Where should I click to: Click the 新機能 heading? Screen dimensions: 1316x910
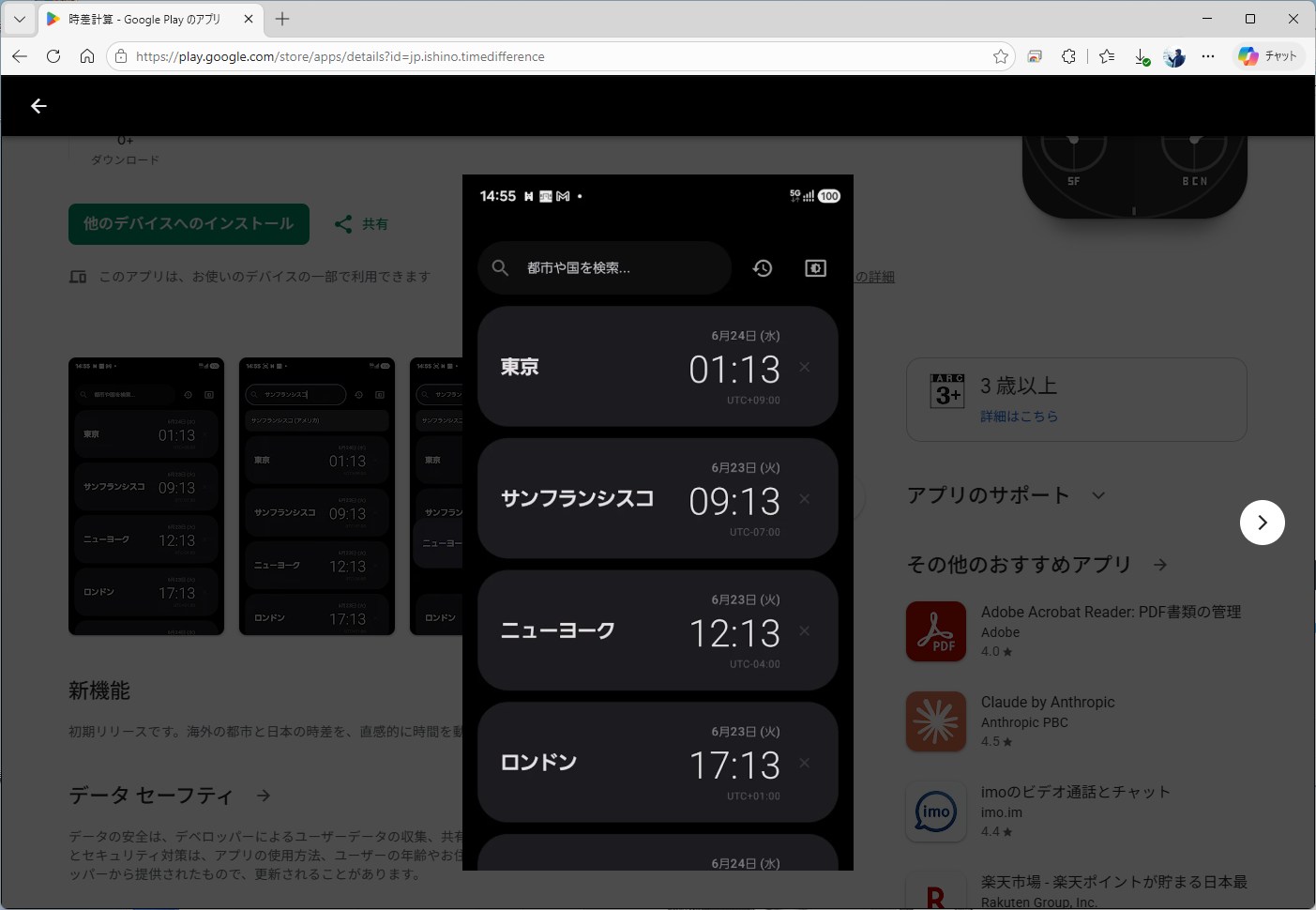coord(99,691)
